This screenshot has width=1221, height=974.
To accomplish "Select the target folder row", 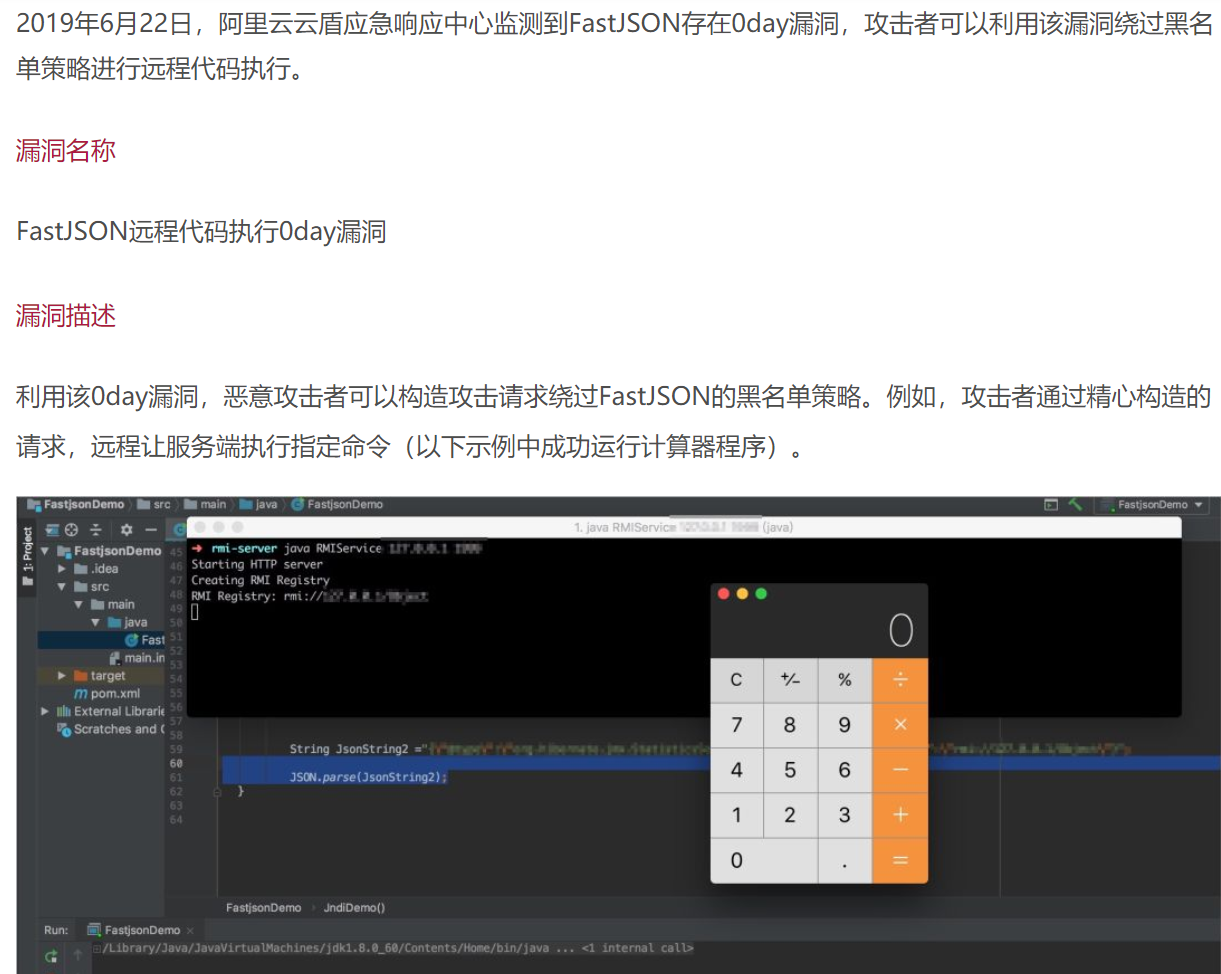I will pyautogui.click(x=101, y=676).
